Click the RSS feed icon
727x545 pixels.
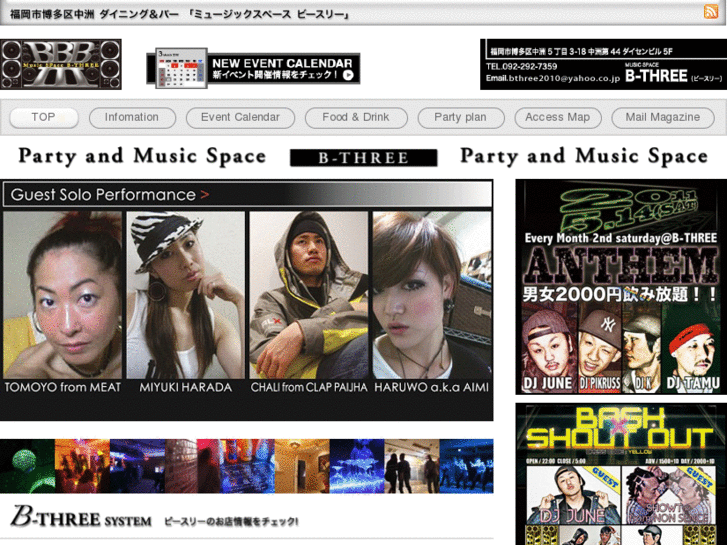(x=710, y=12)
